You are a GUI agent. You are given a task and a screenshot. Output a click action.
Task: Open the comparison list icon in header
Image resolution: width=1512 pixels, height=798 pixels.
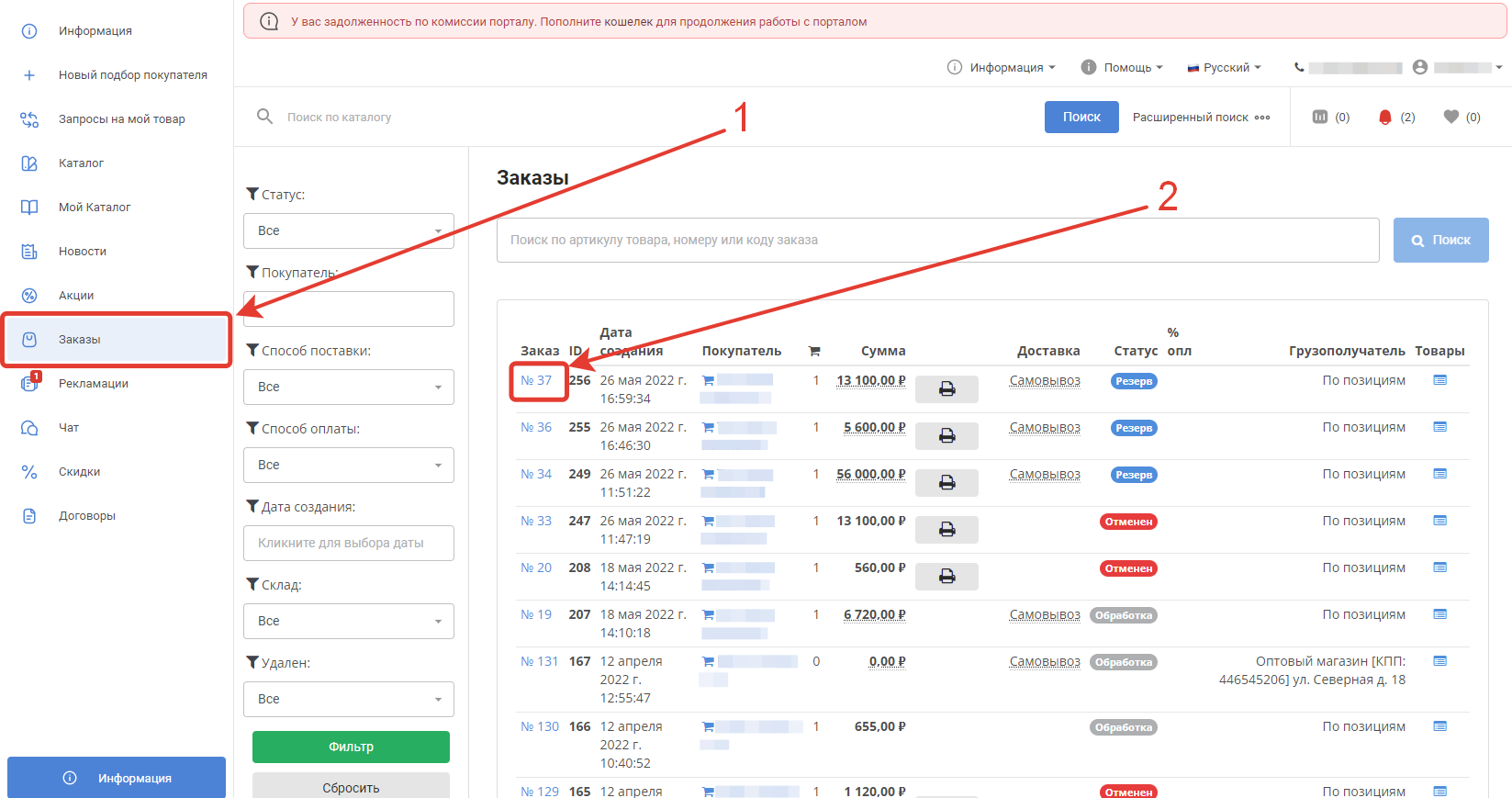[x=1320, y=117]
